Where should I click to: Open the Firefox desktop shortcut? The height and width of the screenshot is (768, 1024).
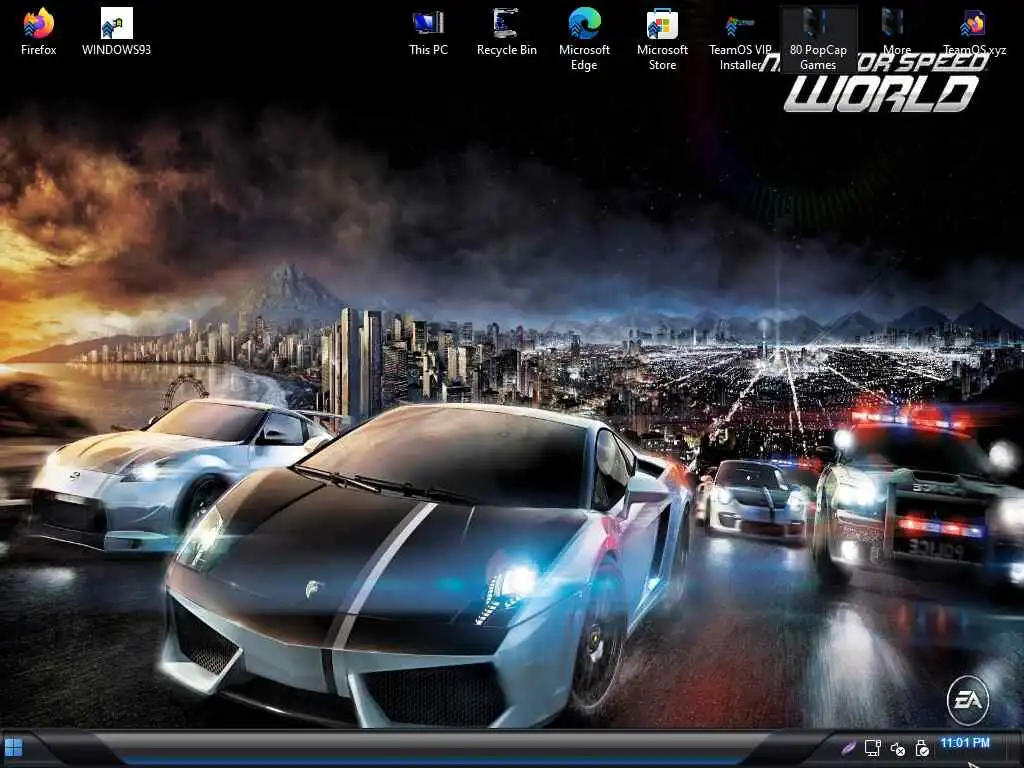tap(39, 31)
